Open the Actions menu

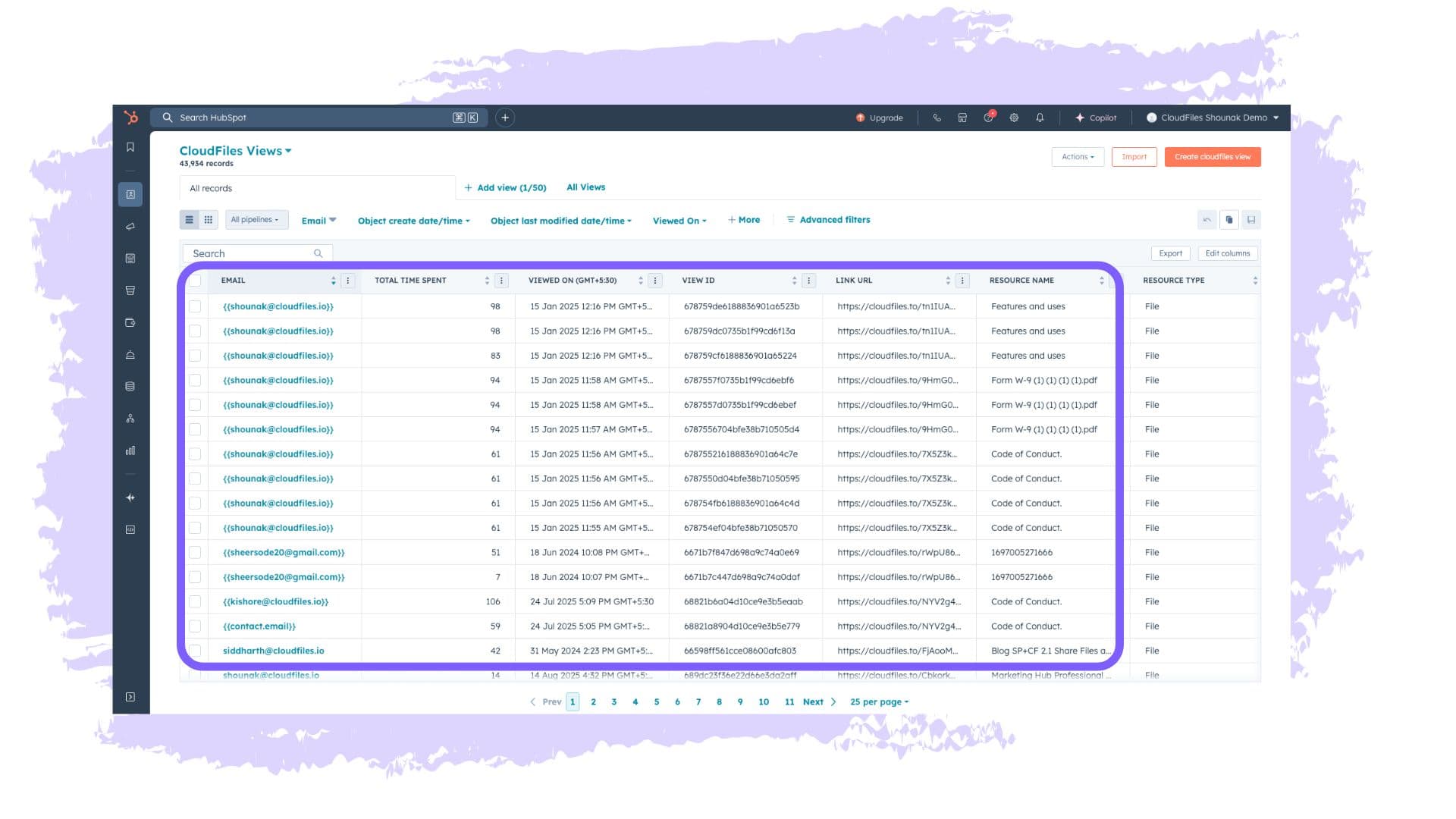point(1077,157)
